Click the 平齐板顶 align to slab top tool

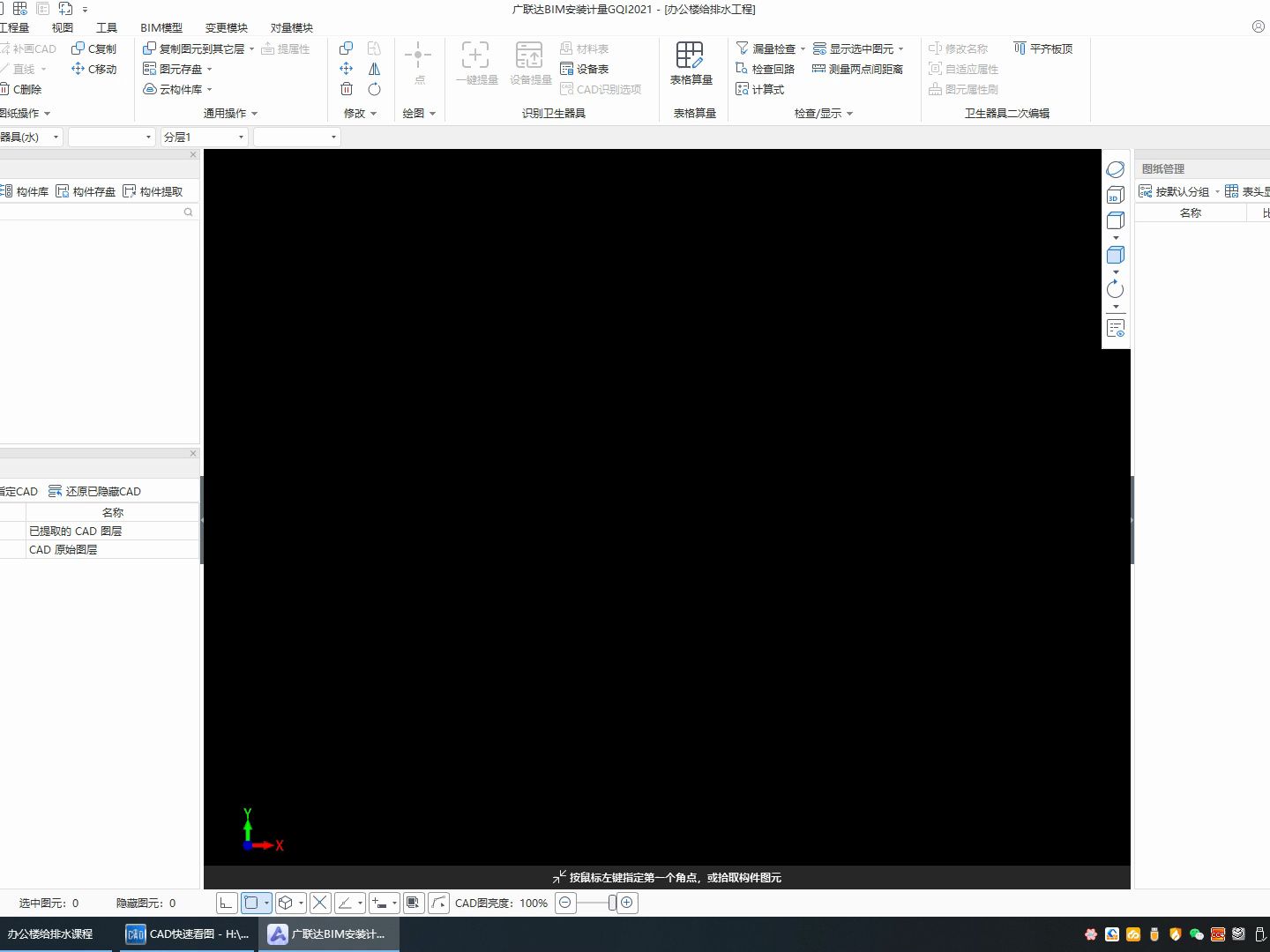coord(1043,48)
